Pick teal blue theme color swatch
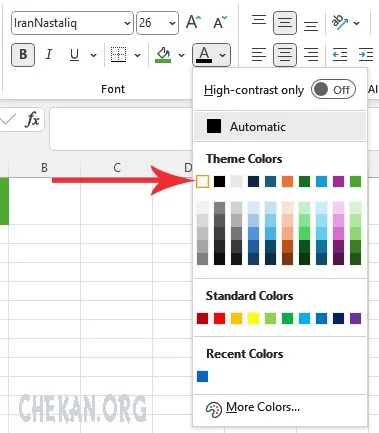Image resolution: width=379 pixels, height=433 pixels. (270, 181)
